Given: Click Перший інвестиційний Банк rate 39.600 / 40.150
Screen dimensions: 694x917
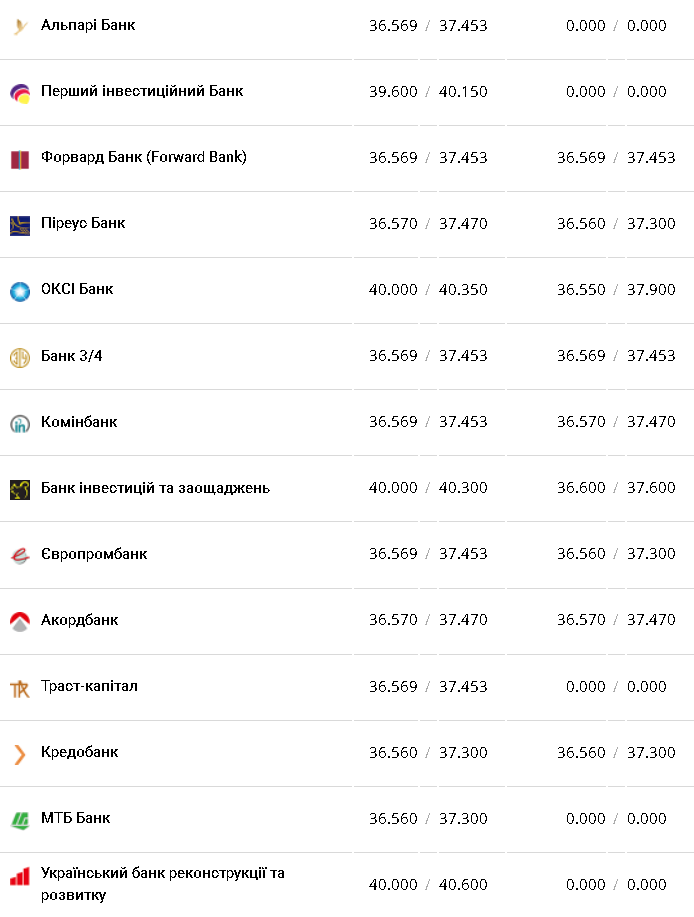Looking at the screenshot, I should click(x=428, y=91).
